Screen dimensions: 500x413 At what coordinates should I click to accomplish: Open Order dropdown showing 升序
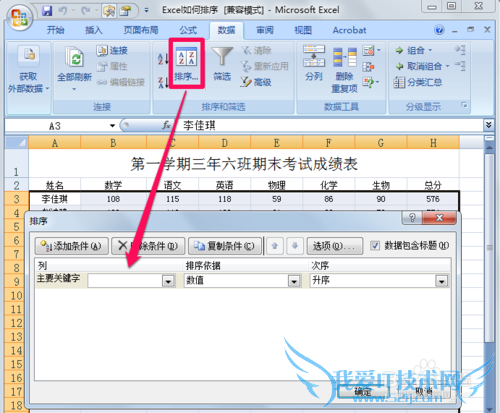(442, 281)
